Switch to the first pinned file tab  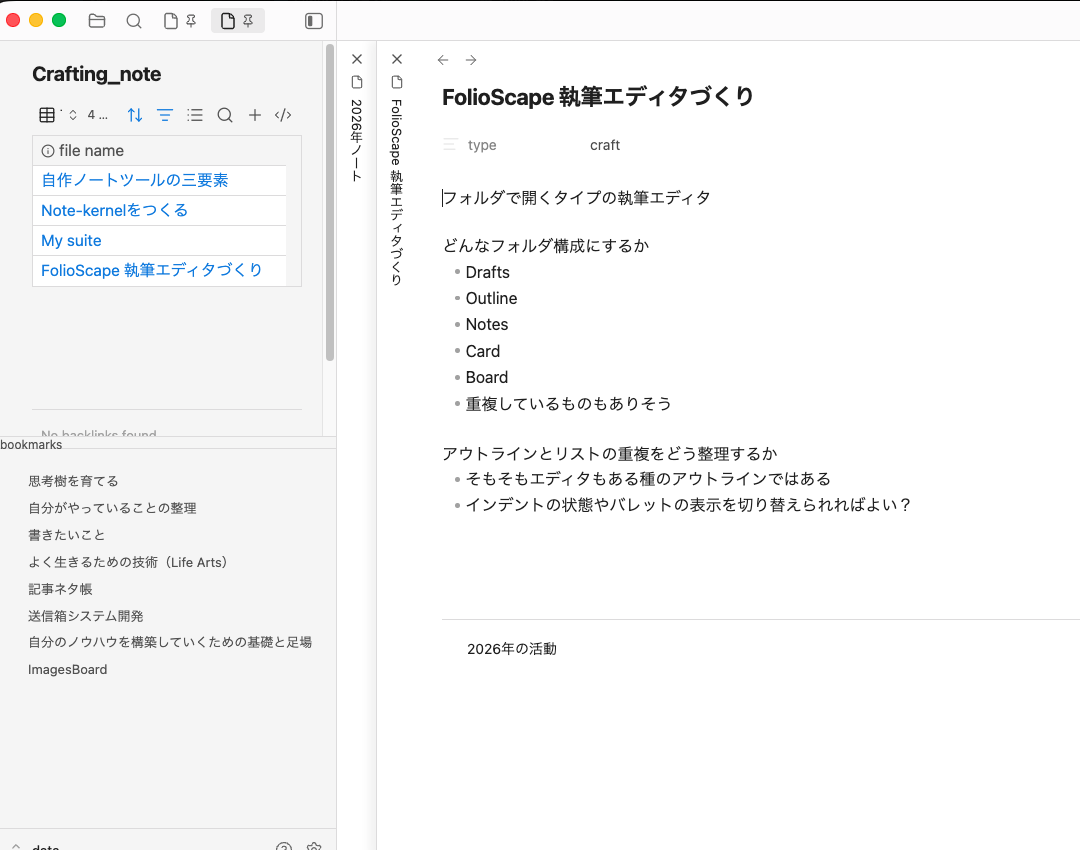pos(180,21)
